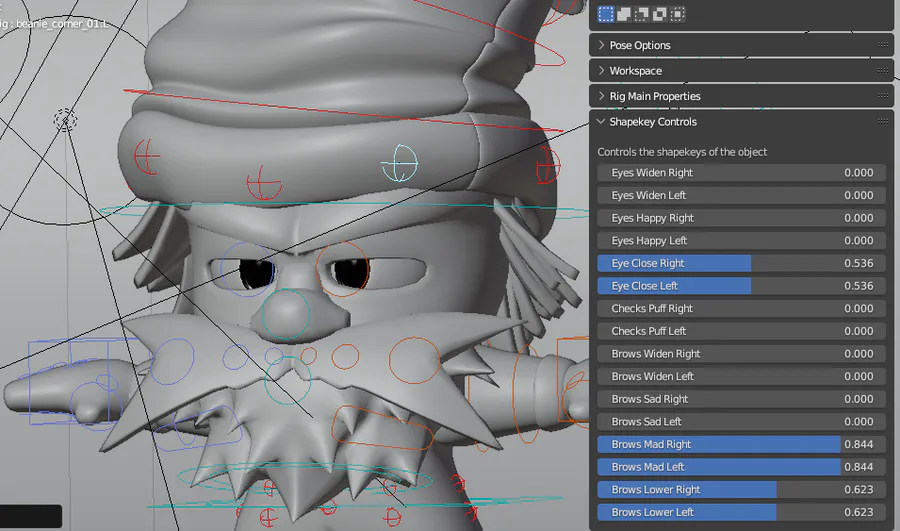Click the Checks Puff Right slider
This screenshot has width=900, height=531.
(742, 308)
